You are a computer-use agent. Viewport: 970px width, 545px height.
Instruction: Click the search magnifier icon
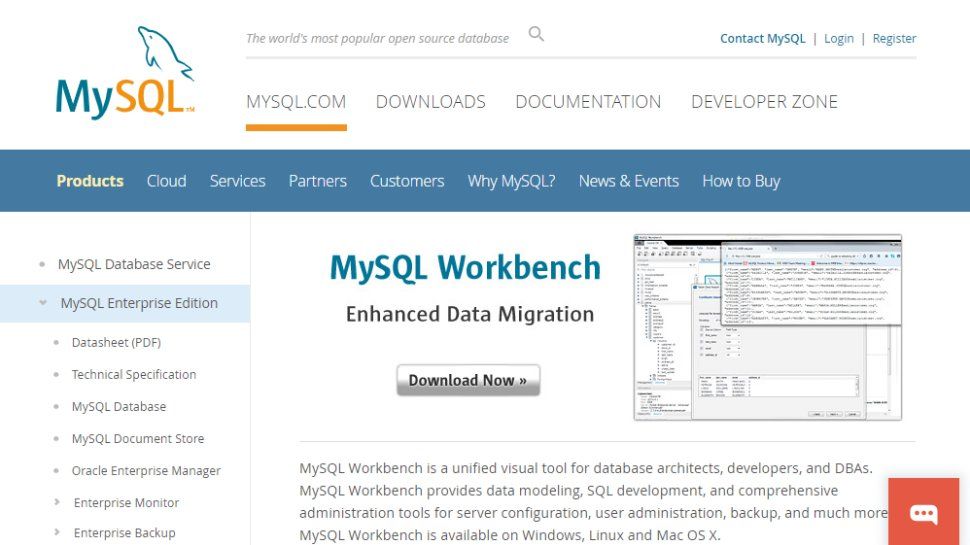[536, 34]
